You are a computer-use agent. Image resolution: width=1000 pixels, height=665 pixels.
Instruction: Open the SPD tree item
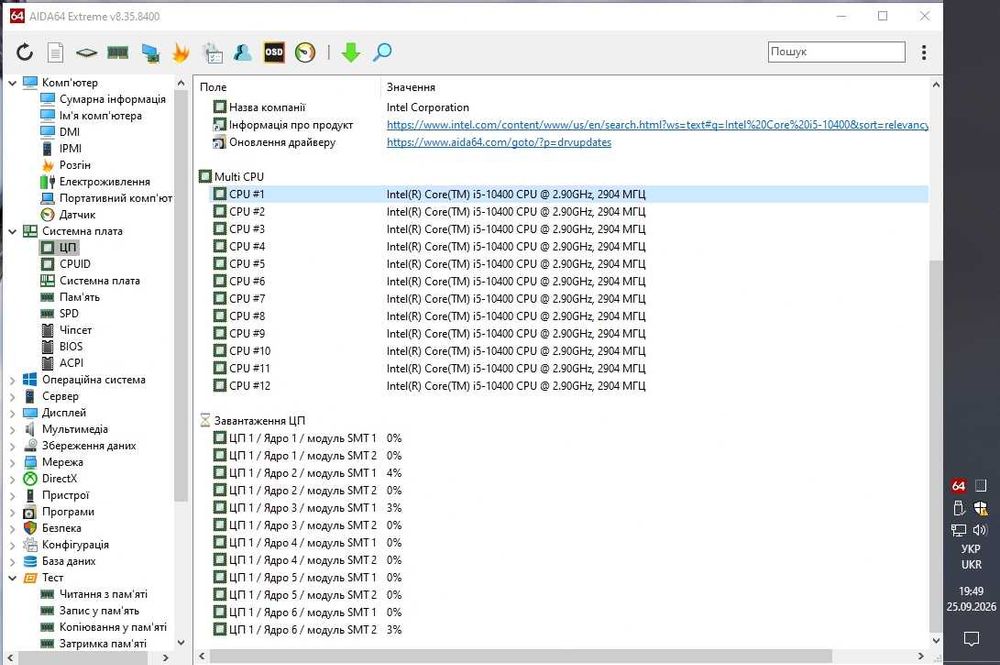pyautogui.click(x=69, y=314)
